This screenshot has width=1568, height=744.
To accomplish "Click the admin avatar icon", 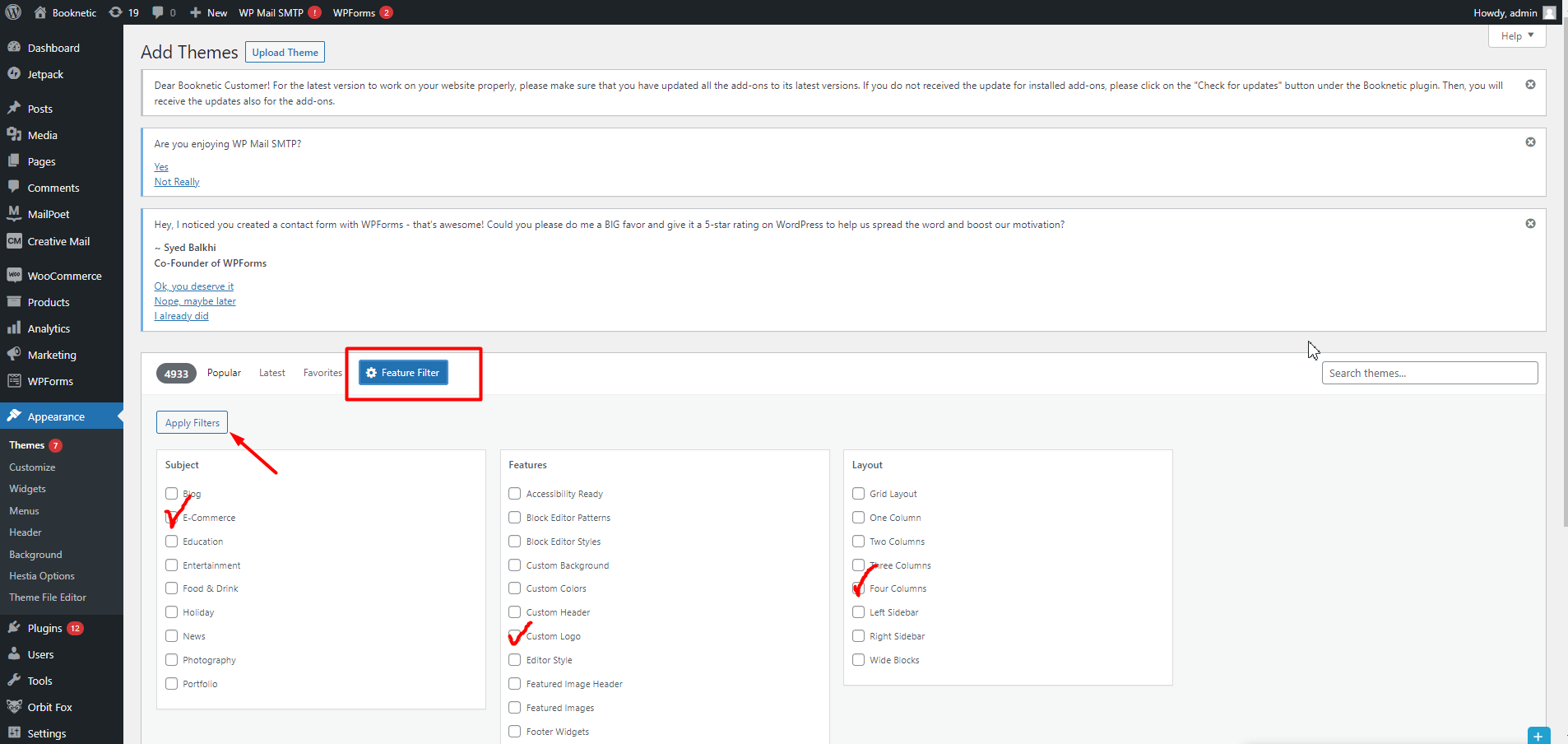I will coord(1549,12).
